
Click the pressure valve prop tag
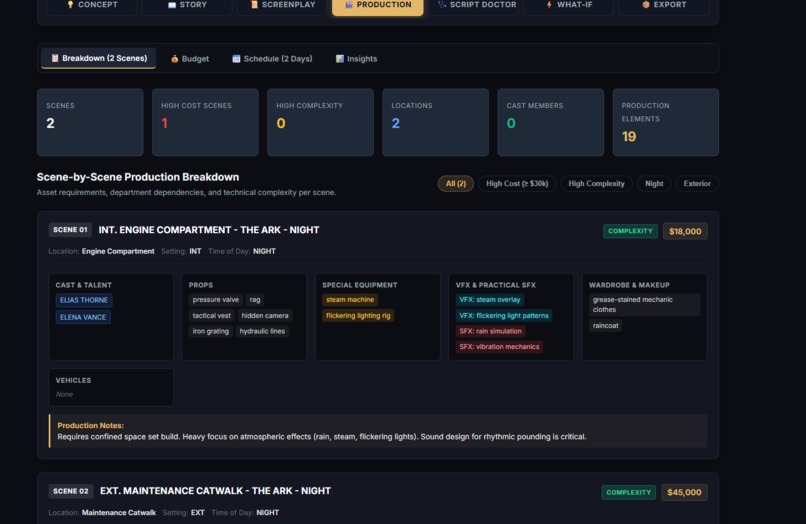[x=216, y=299]
